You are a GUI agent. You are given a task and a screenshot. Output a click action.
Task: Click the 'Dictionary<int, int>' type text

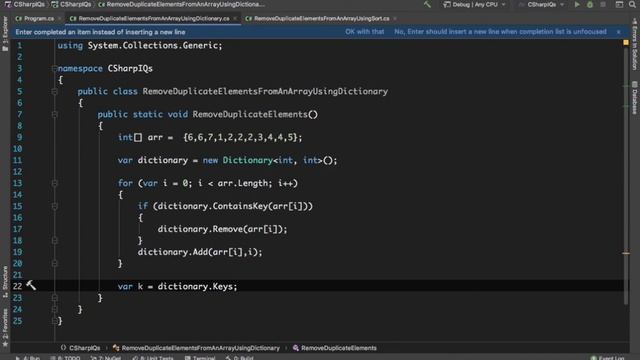click(x=273, y=160)
